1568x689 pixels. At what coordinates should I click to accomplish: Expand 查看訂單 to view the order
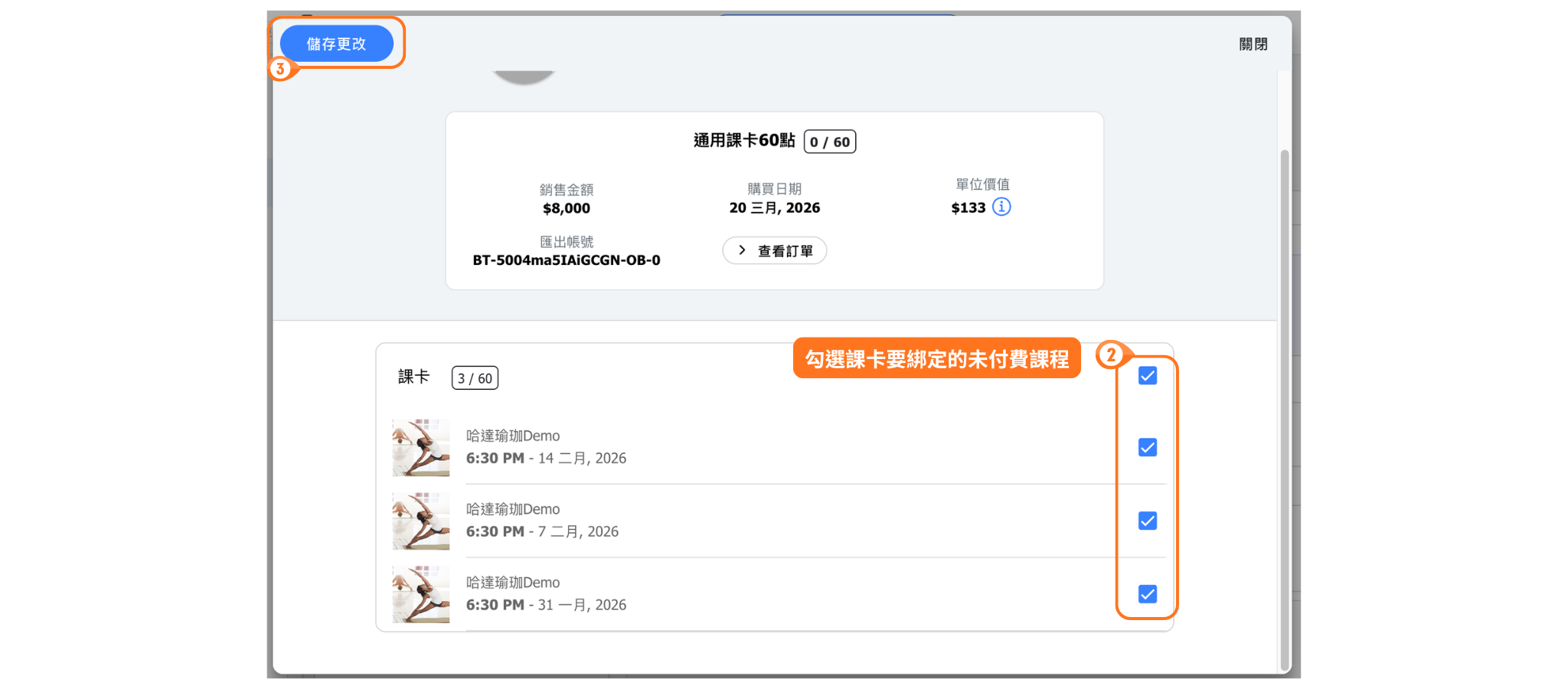pyautogui.click(x=774, y=250)
